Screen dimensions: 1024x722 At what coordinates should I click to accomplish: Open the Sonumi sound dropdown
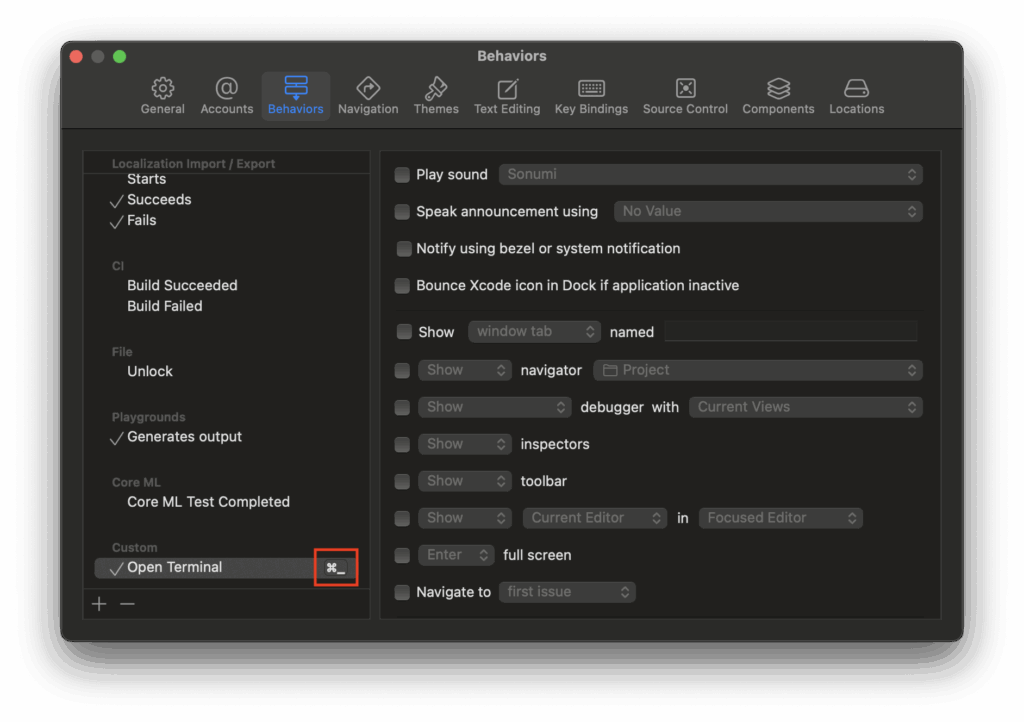pyautogui.click(x=711, y=174)
